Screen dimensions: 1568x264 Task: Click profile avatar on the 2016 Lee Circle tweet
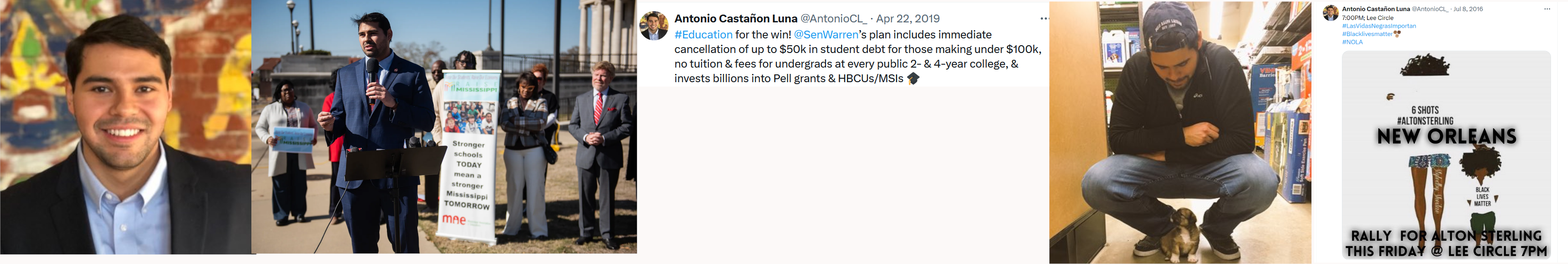1331,13
